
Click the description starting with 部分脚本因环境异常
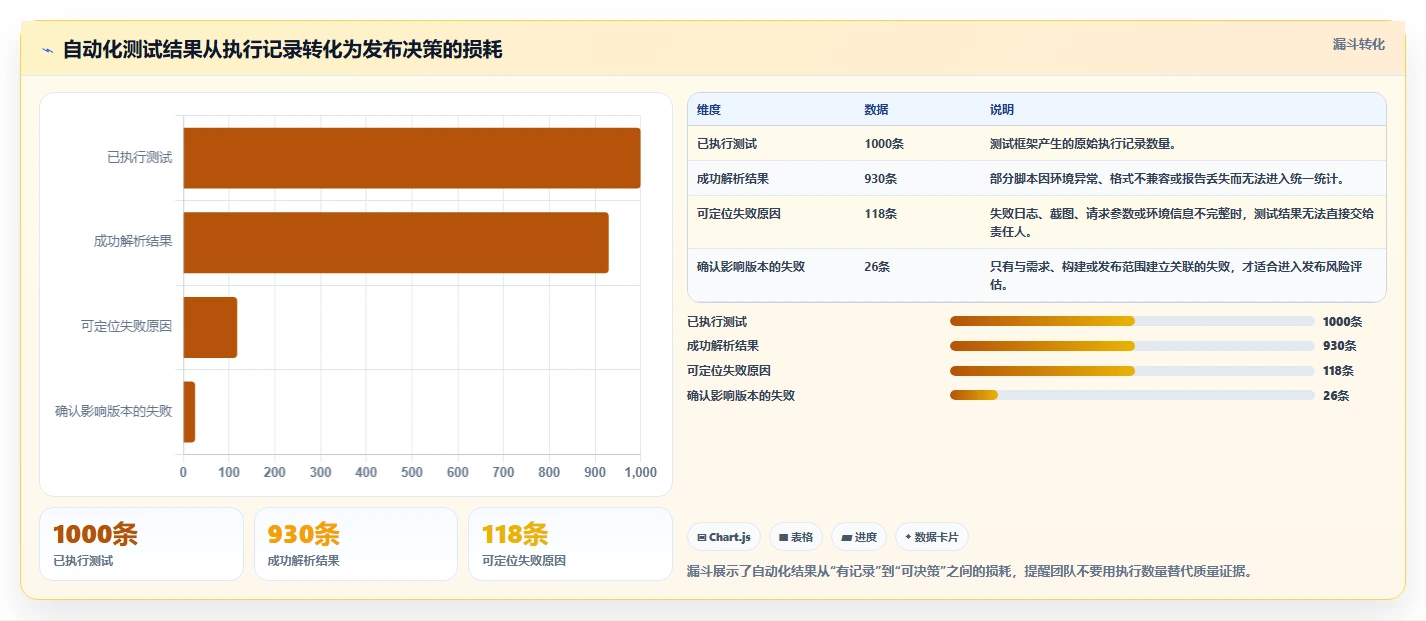1170,178
